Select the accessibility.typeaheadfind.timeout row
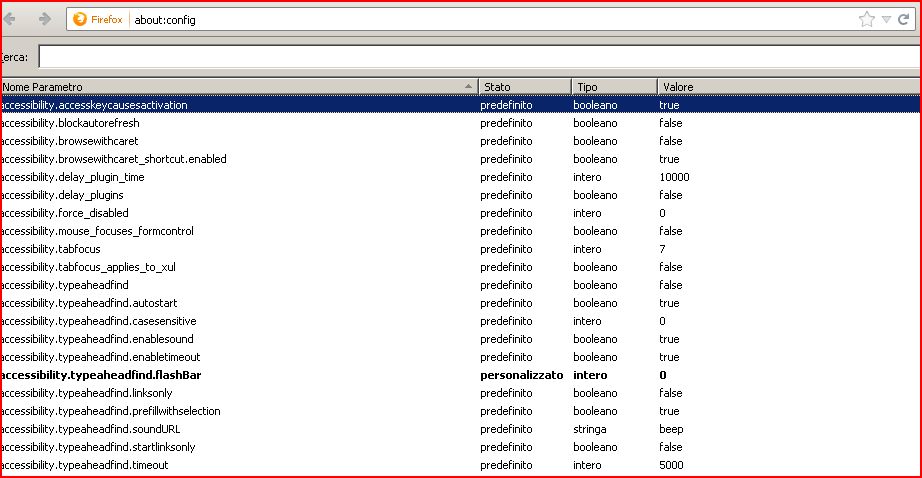 pyautogui.click(x=461, y=465)
